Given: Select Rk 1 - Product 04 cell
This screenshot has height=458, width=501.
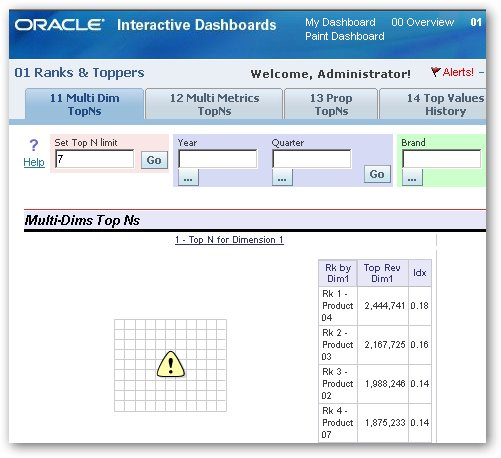Looking at the screenshot, I should [x=338, y=306].
